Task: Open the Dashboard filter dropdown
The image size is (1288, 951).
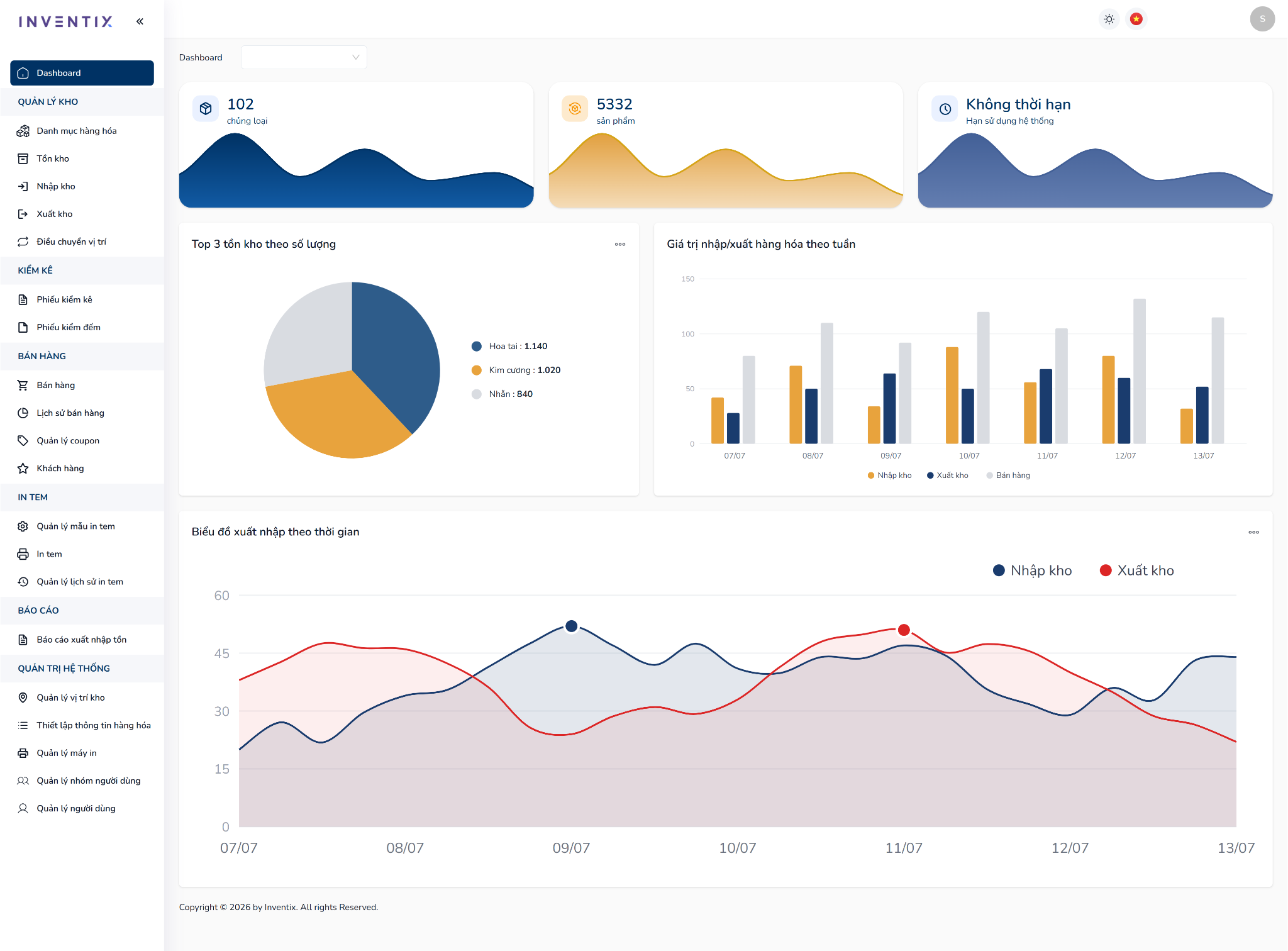Action: pyautogui.click(x=304, y=57)
